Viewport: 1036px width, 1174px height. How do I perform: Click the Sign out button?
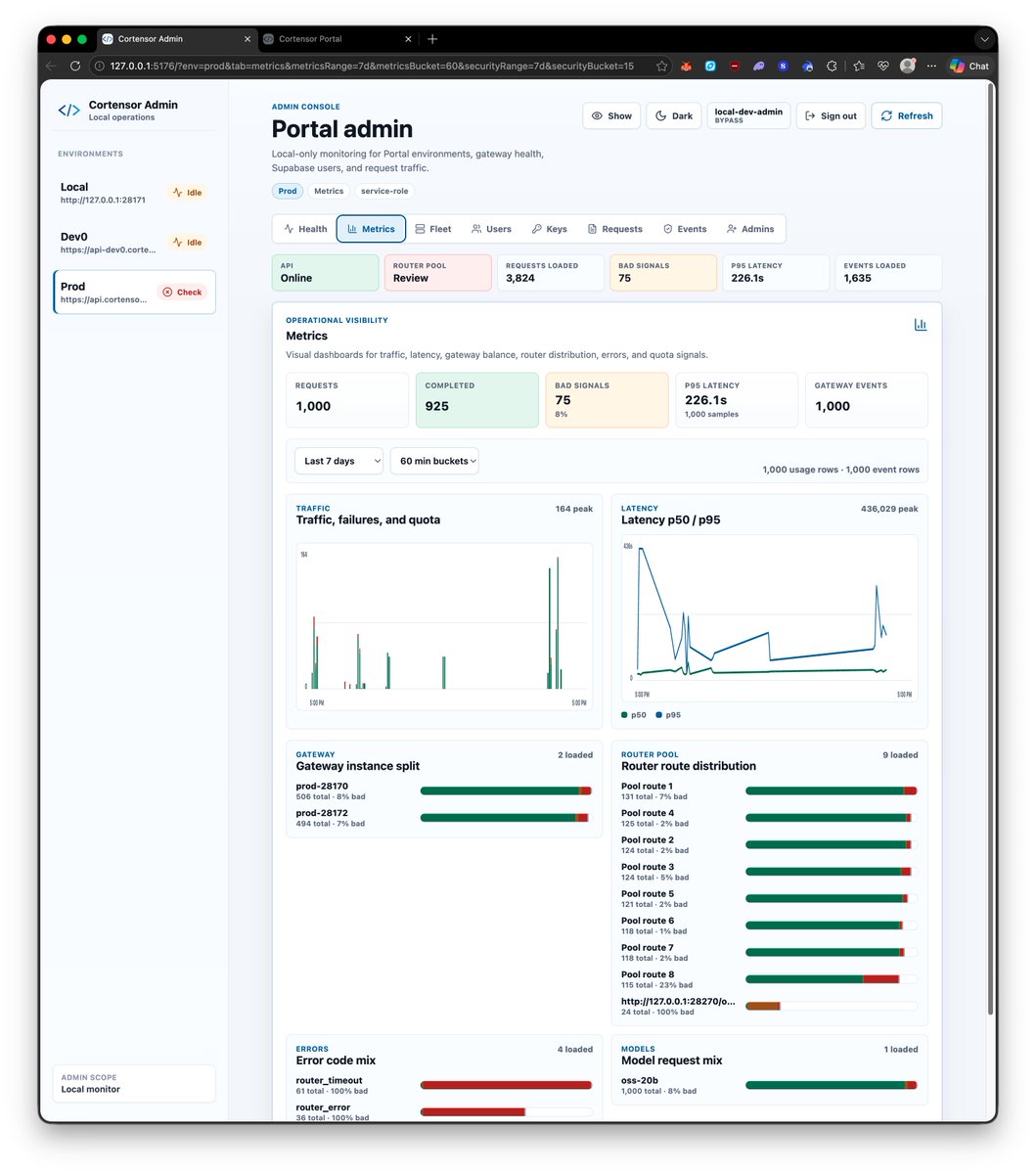(831, 115)
